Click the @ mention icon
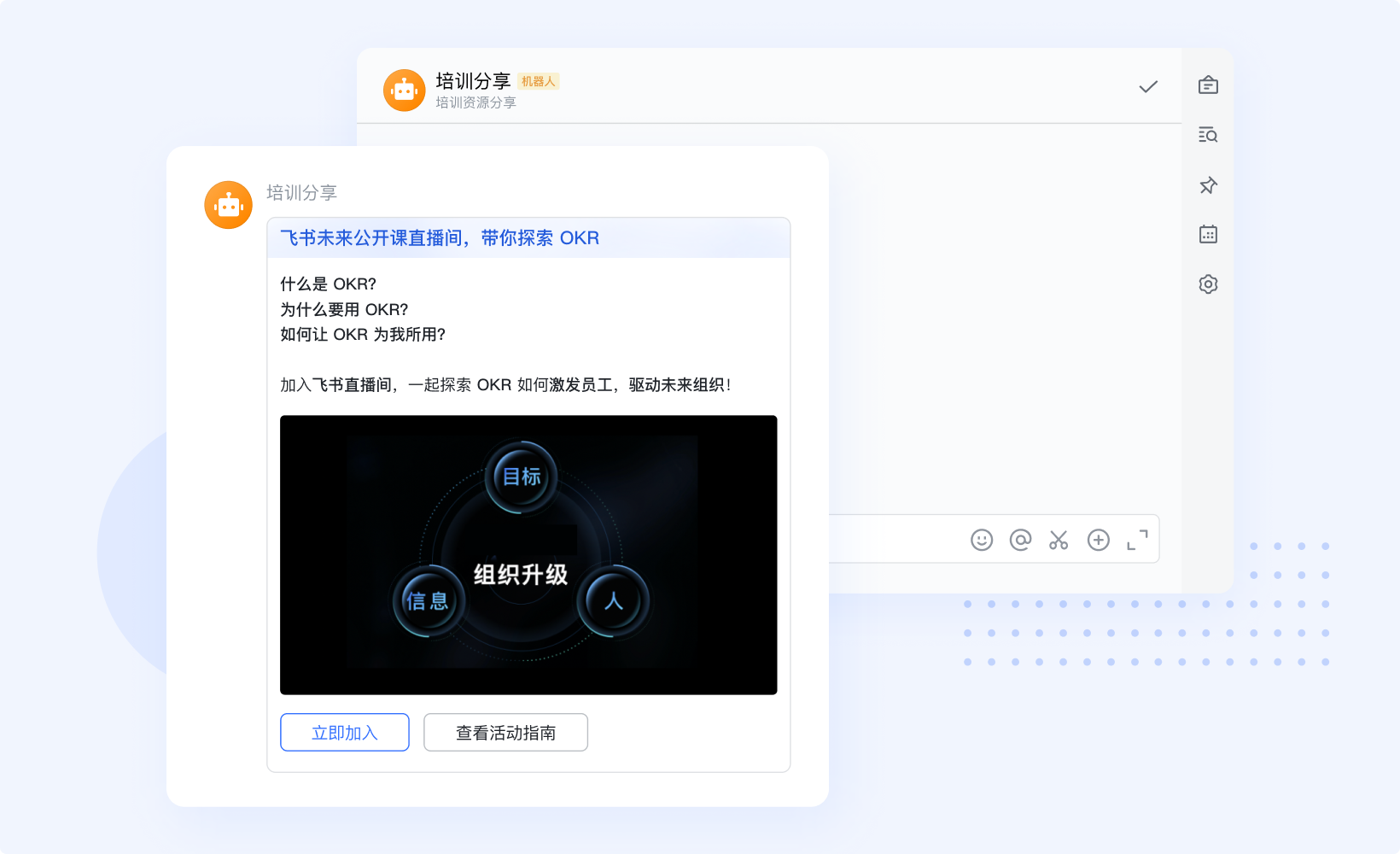Image resolution: width=1400 pixels, height=854 pixels. [x=1020, y=540]
